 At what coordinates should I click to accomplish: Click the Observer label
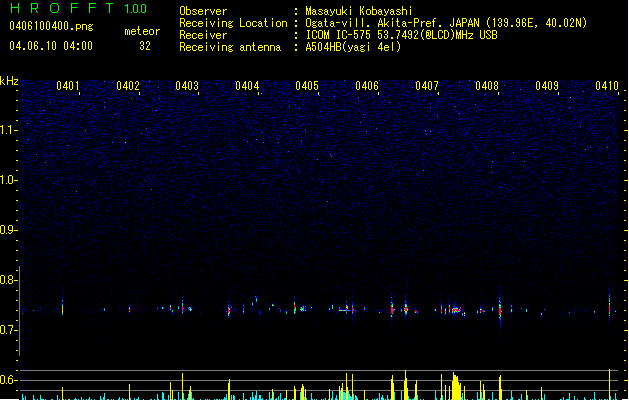[203, 11]
